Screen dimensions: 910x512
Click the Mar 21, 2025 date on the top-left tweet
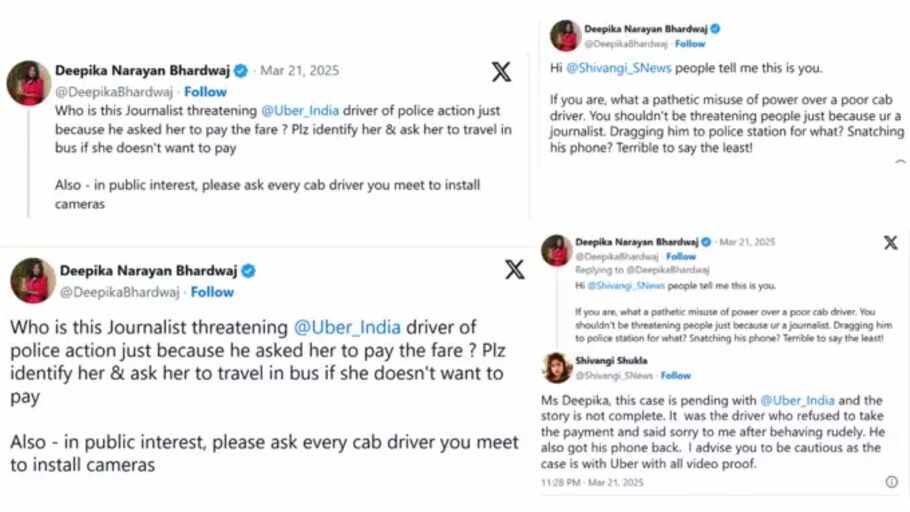pos(300,71)
